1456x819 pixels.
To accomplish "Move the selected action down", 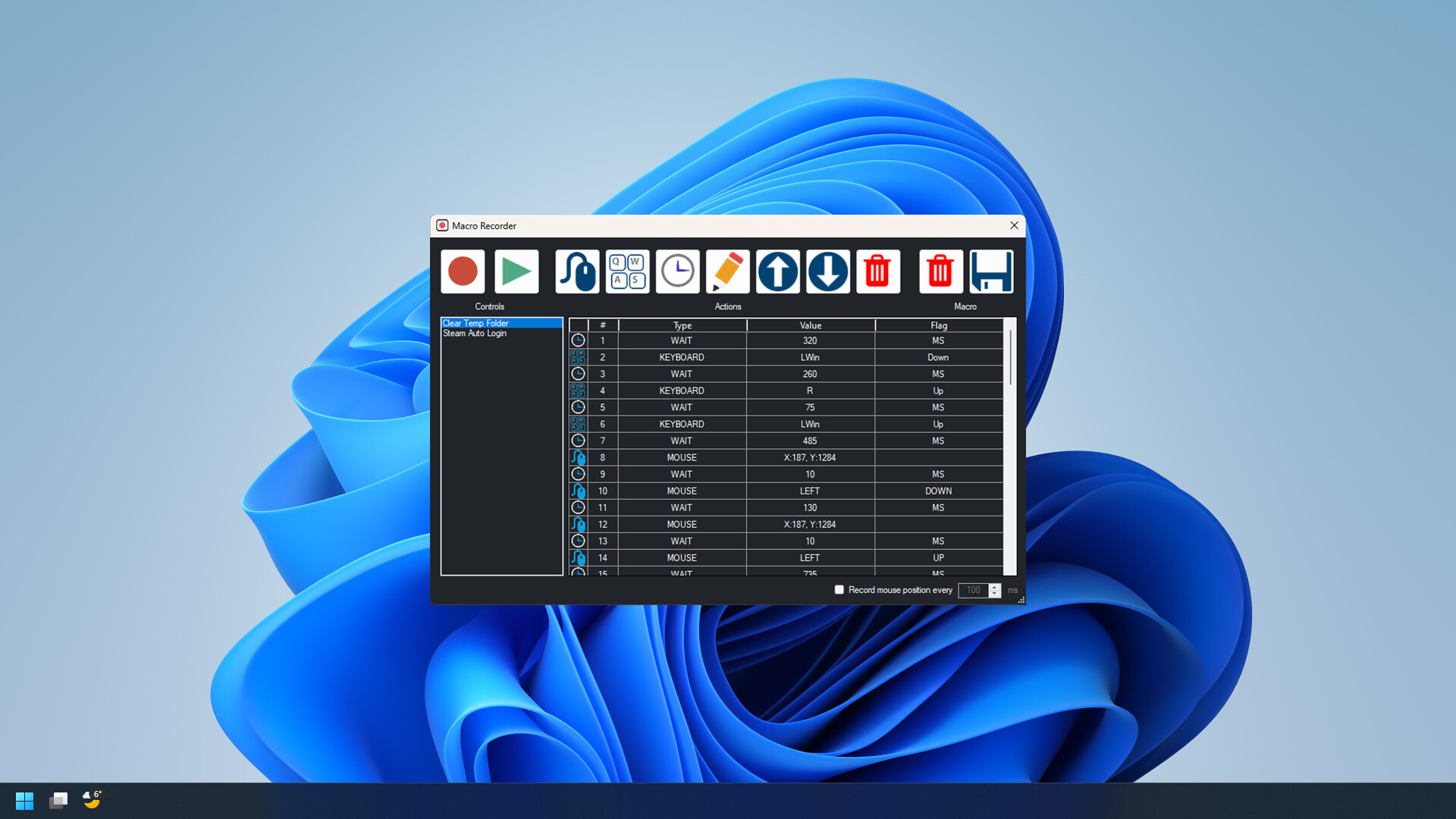I will (827, 271).
